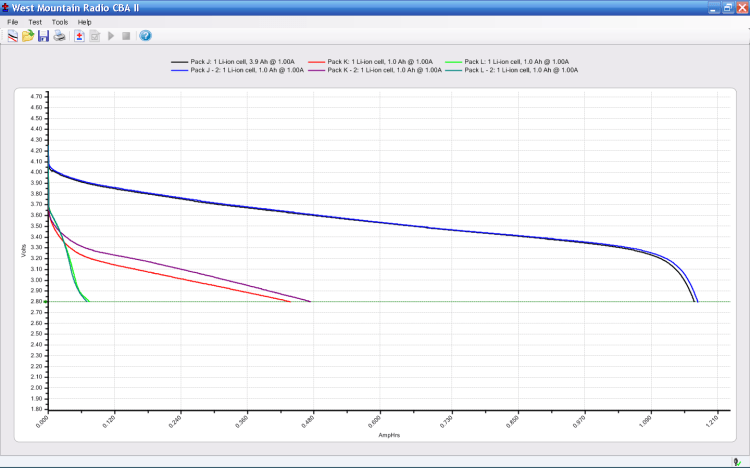
Task: Print the chart using the printer icon
Action: 59,36
